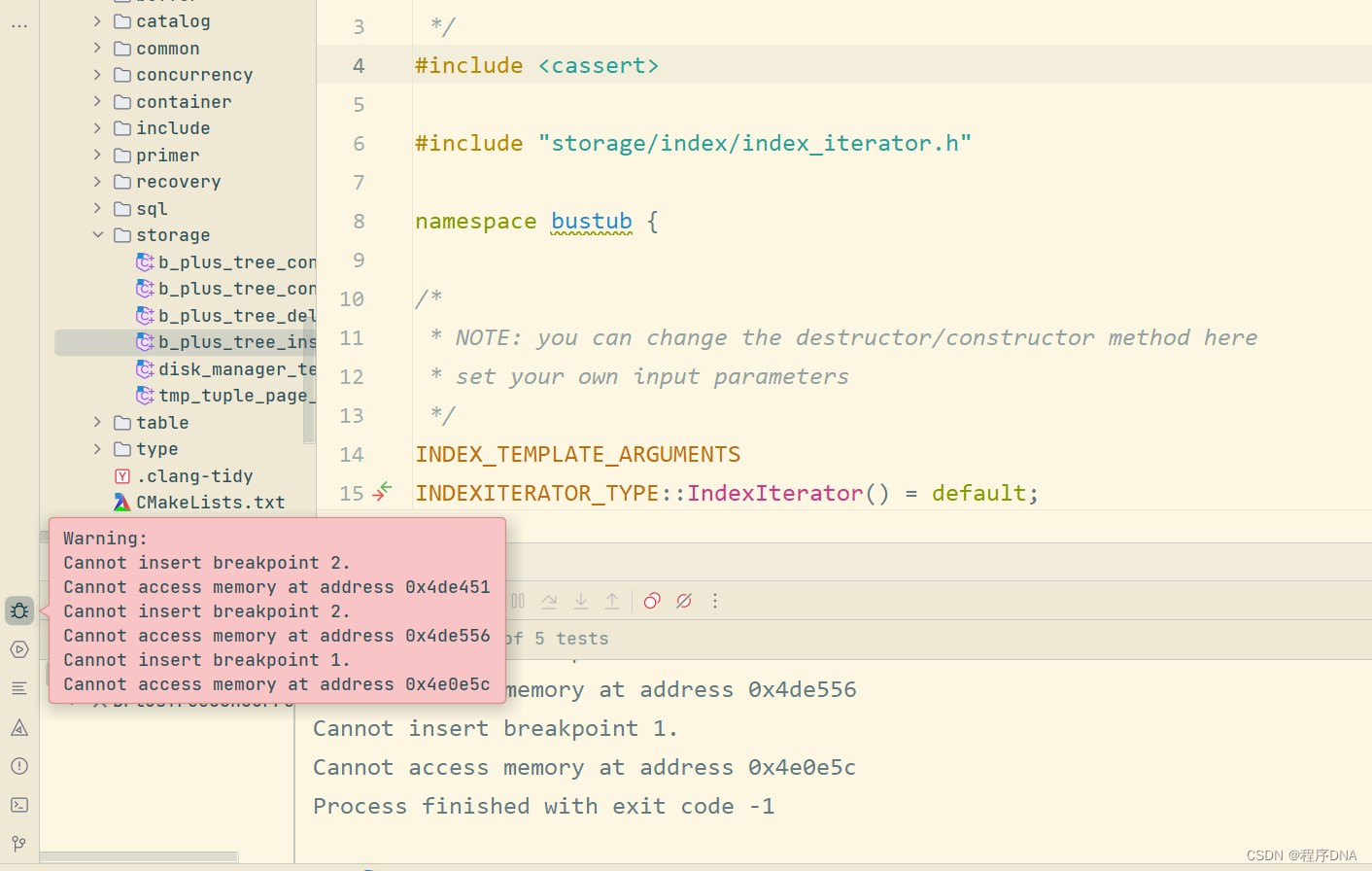Click the horizontal scrollbar below the project tree
Viewport: 1372px width, 871px height.
pos(139,856)
